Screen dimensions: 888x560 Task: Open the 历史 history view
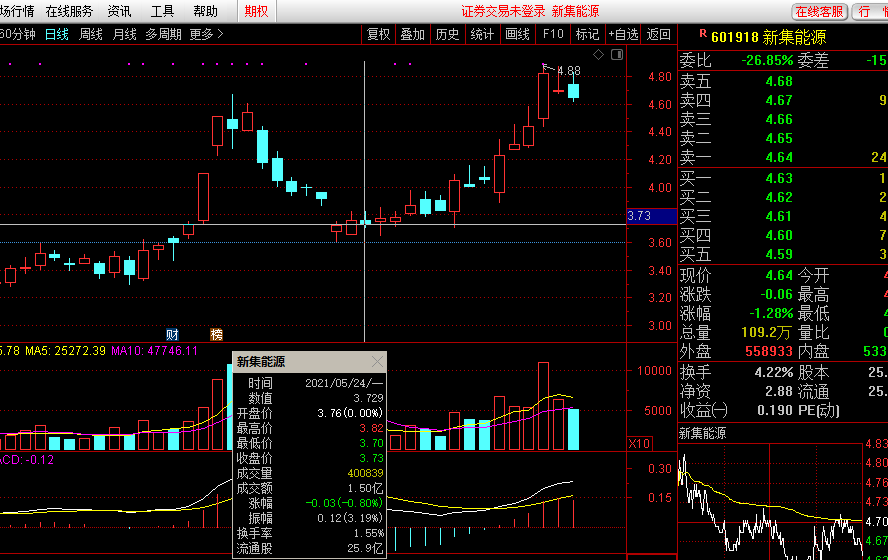click(447, 35)
